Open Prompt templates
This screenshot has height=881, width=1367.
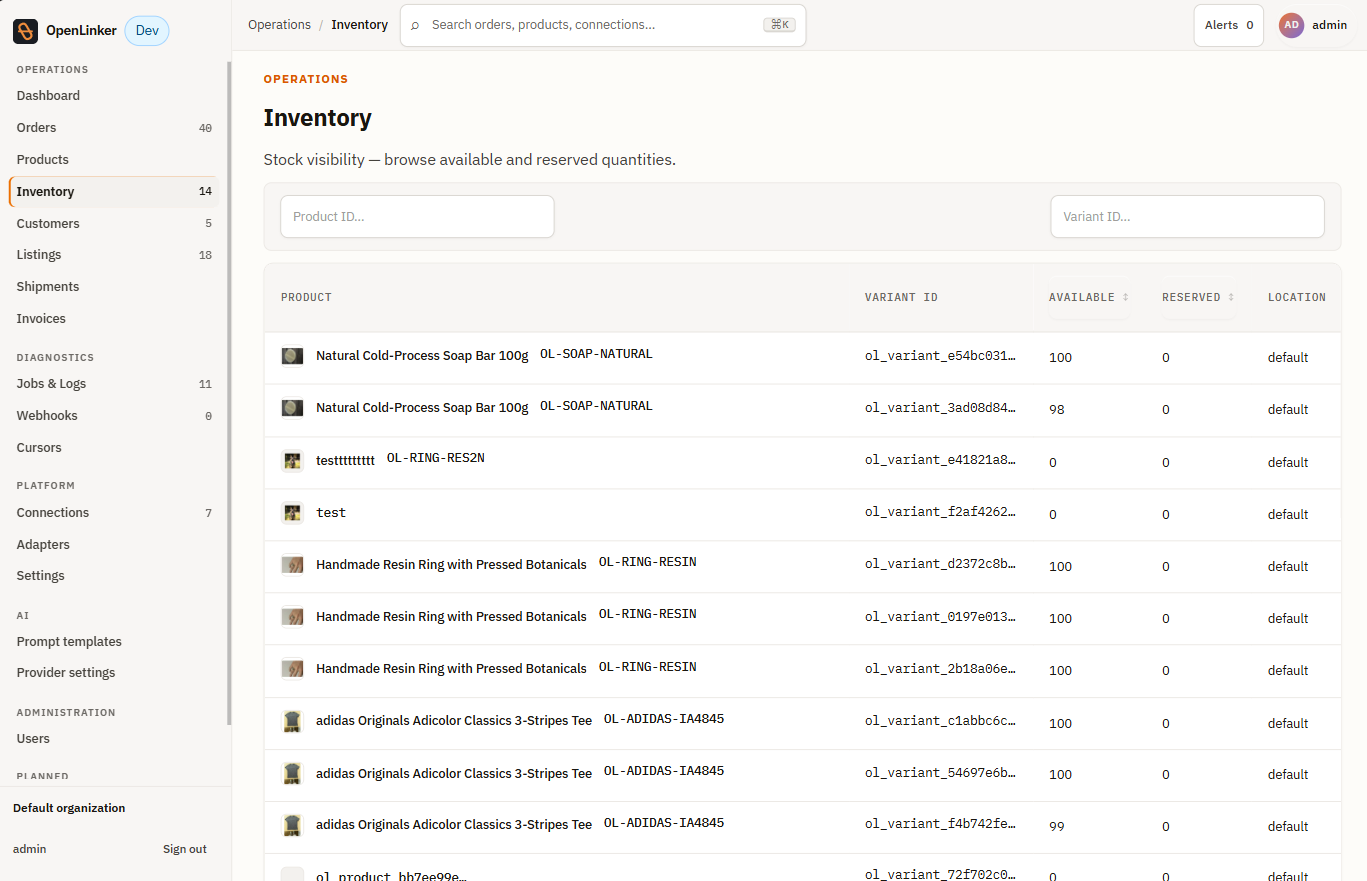click(x=114, y=642)
